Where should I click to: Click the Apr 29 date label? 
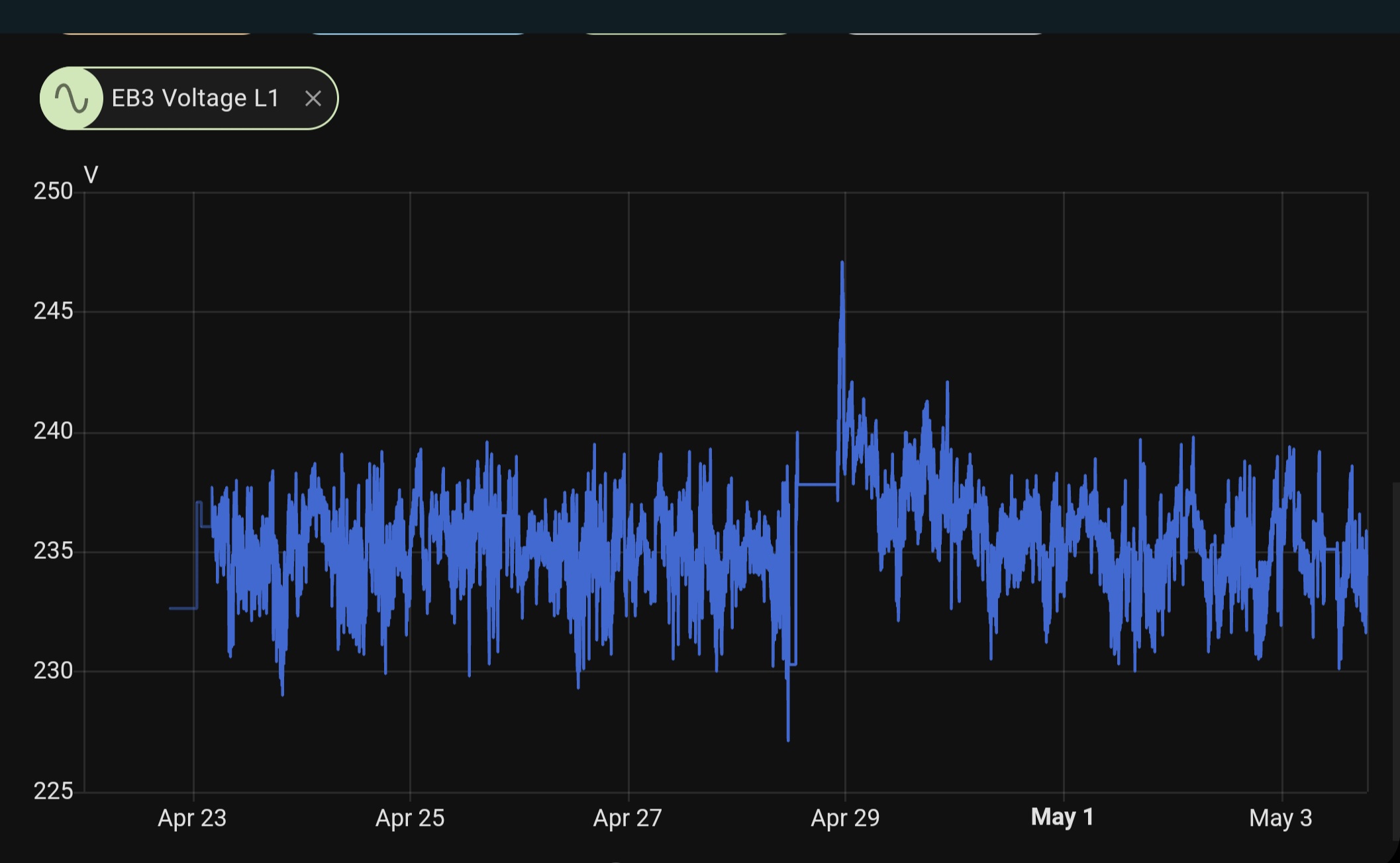coord(845,819)
